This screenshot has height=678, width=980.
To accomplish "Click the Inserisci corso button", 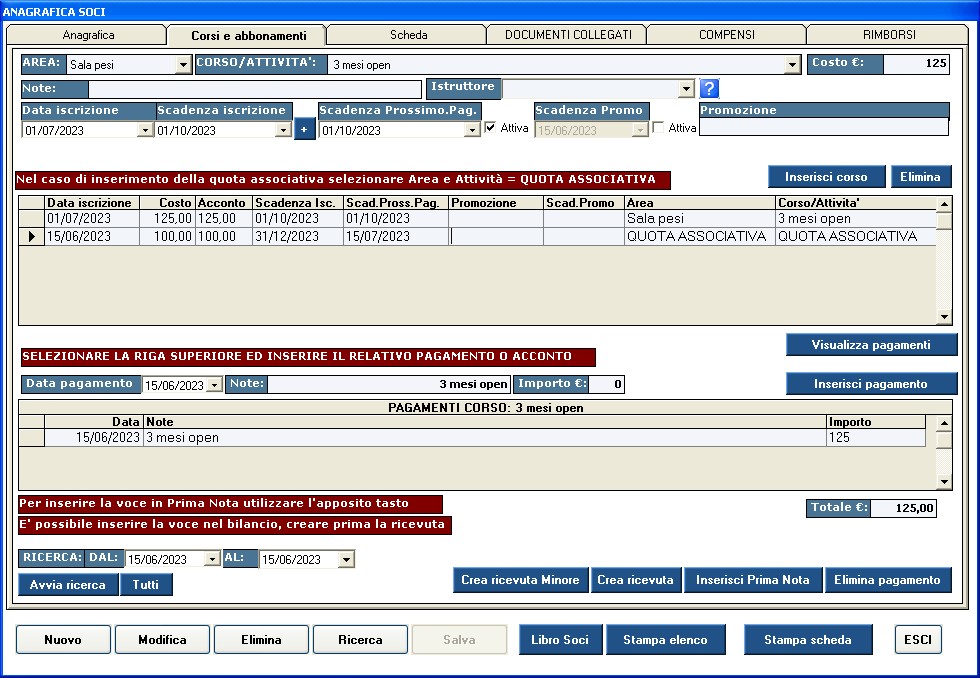I will point(826,177).
